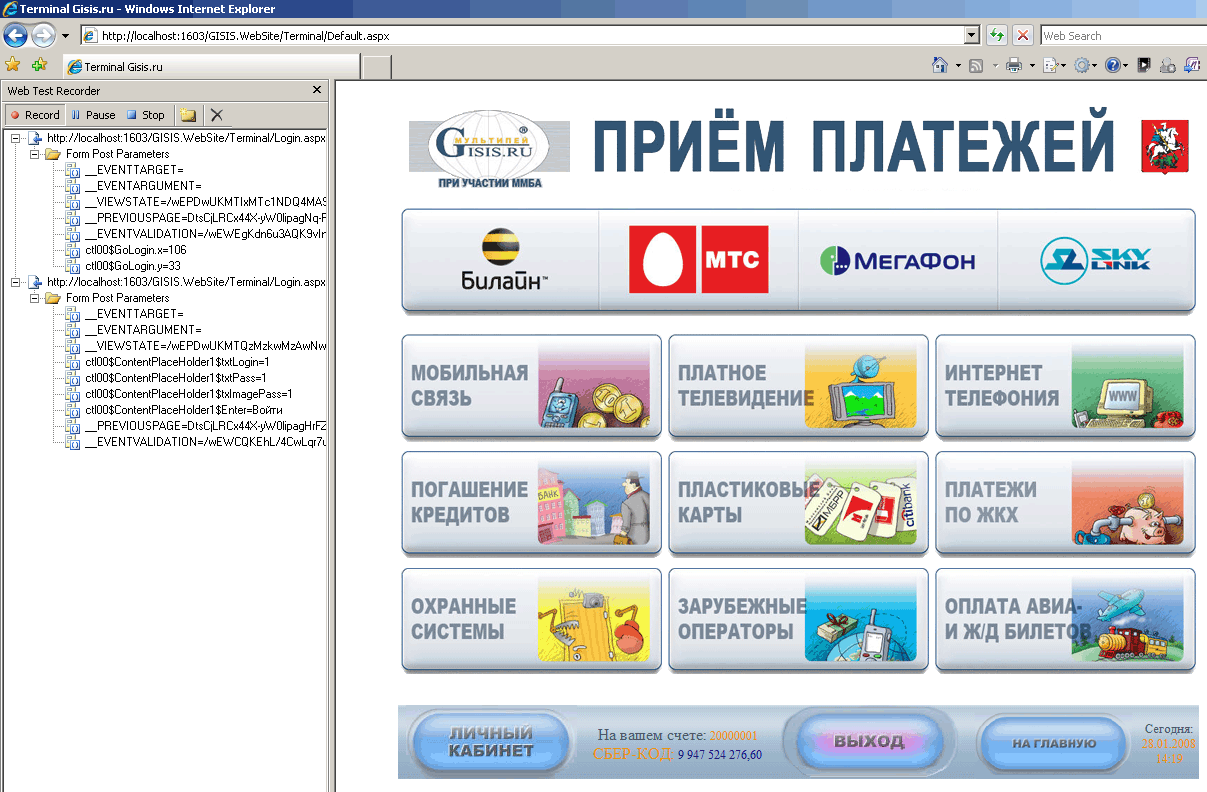Select the МТС operator logo
1207x792 pixels.
click(699, 260)
